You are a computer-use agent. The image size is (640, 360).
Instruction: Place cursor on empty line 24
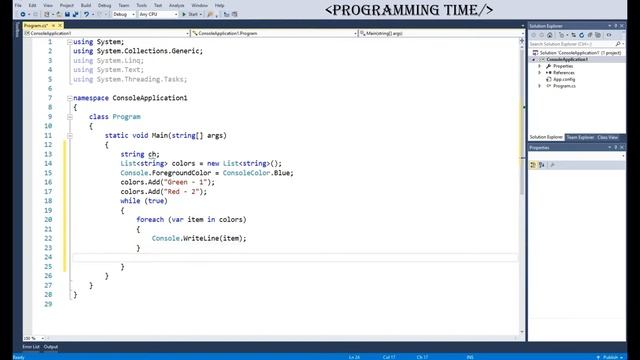coord(295,257)
